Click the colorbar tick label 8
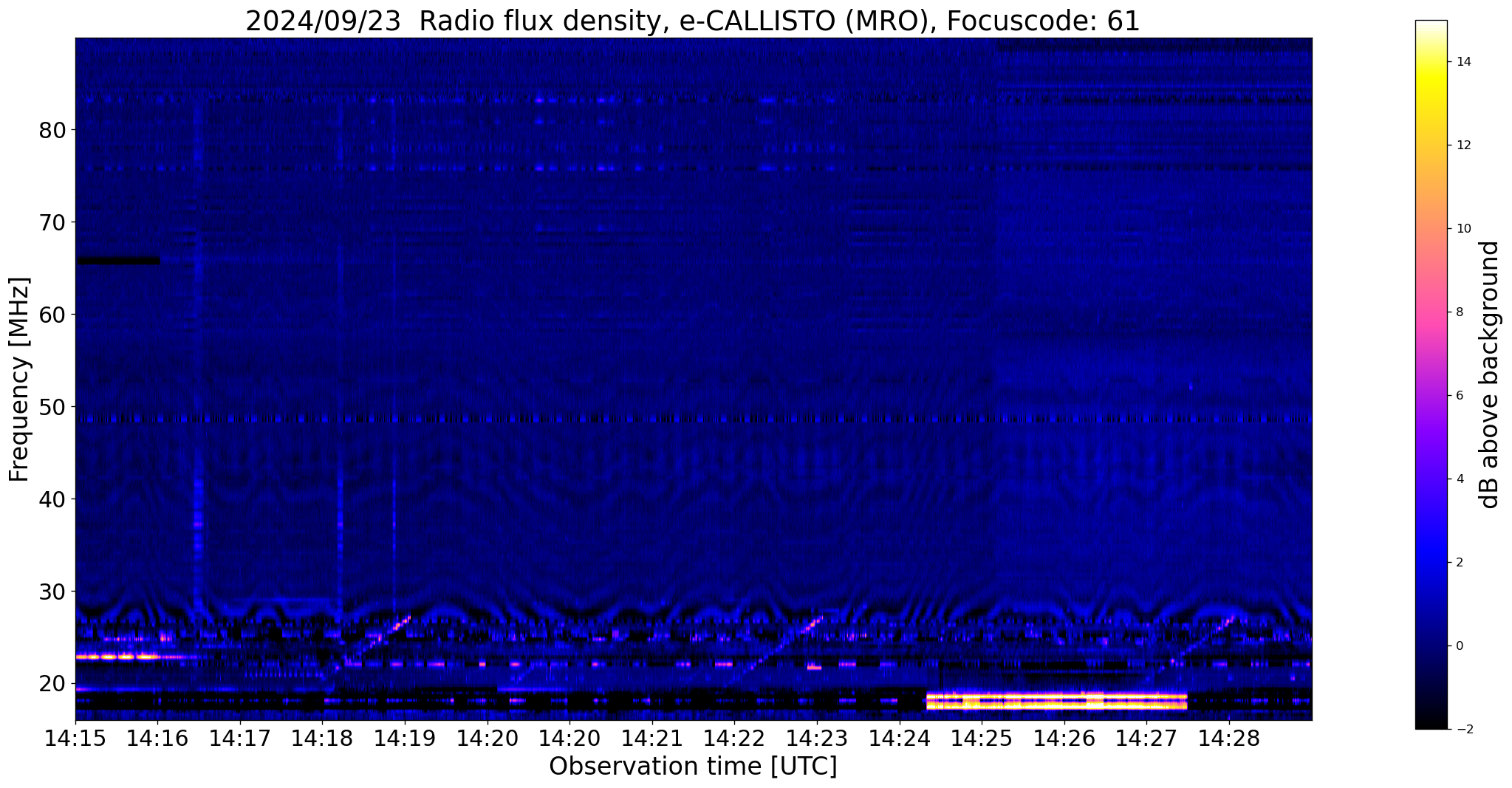This screenshot has width=1512, height=788. pyautogui.click(x=1459, y=312)
